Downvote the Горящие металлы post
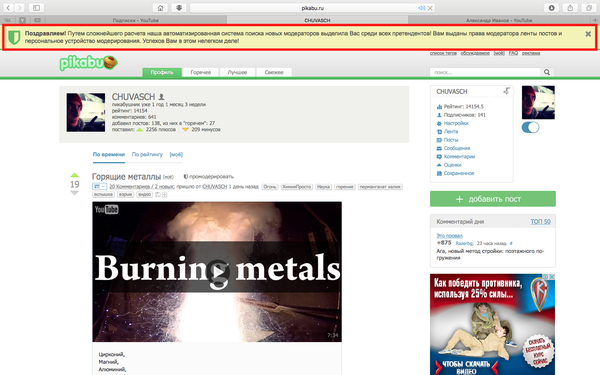 74,193
